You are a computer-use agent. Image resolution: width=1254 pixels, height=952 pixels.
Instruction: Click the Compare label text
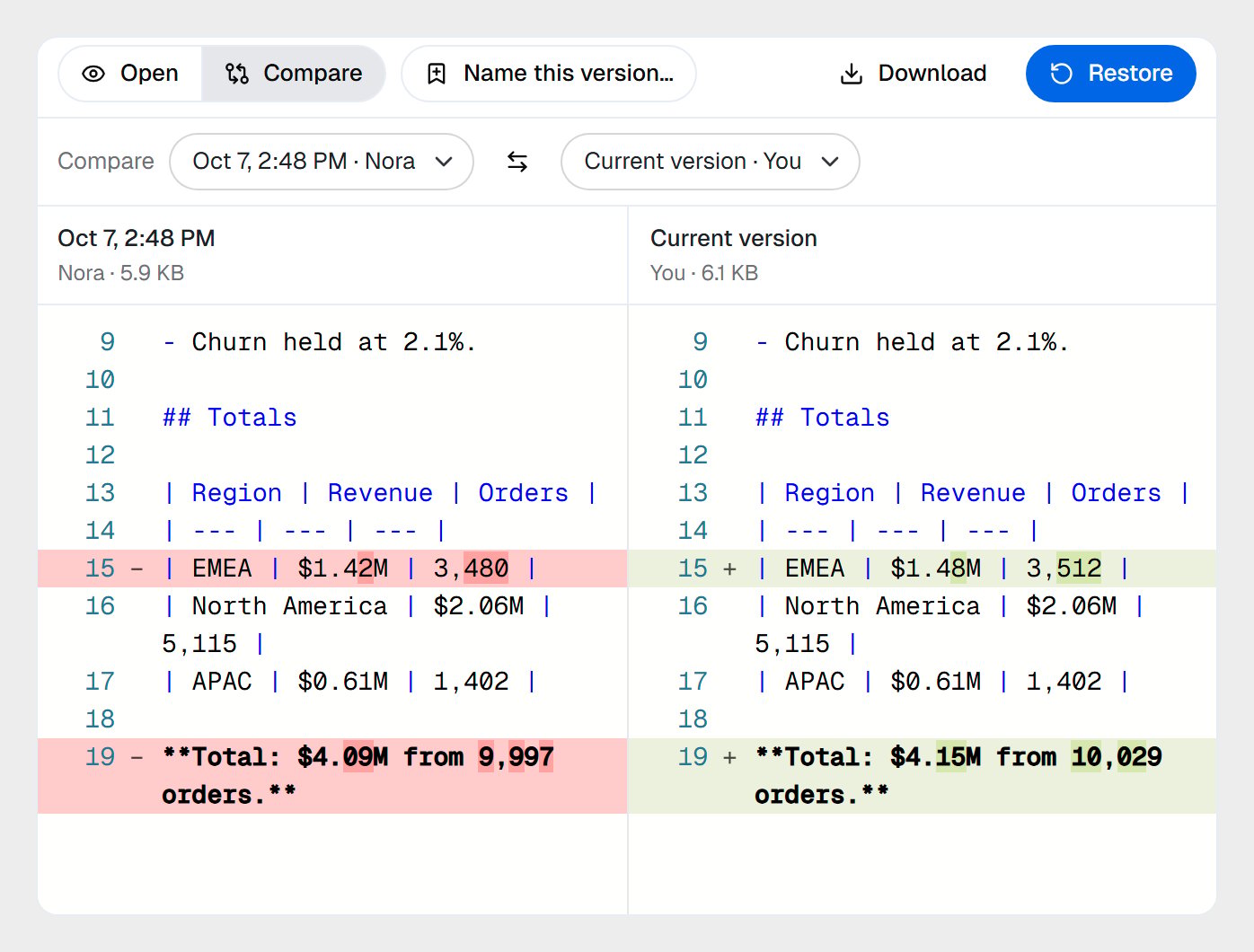coord(106,162)
